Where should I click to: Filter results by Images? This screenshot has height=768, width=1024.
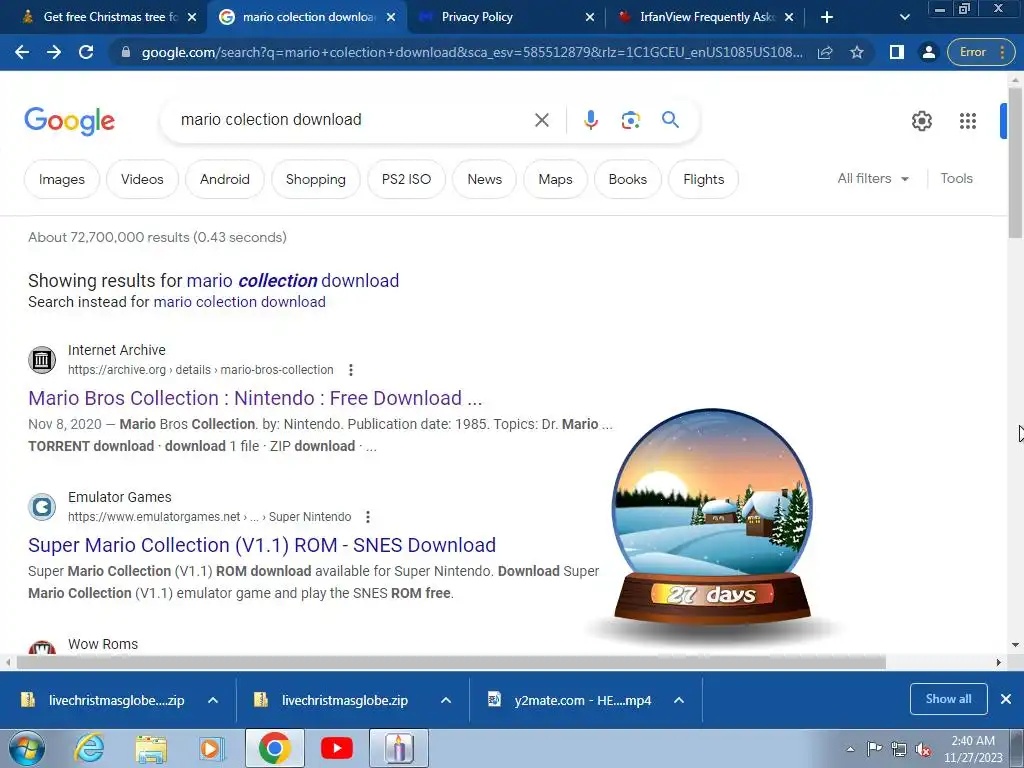tap(61, 179)
